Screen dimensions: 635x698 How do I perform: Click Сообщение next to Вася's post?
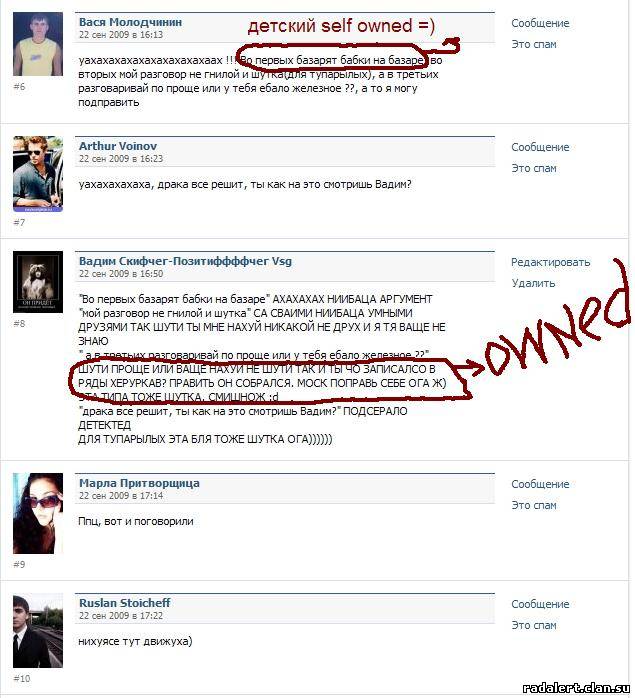540,23
